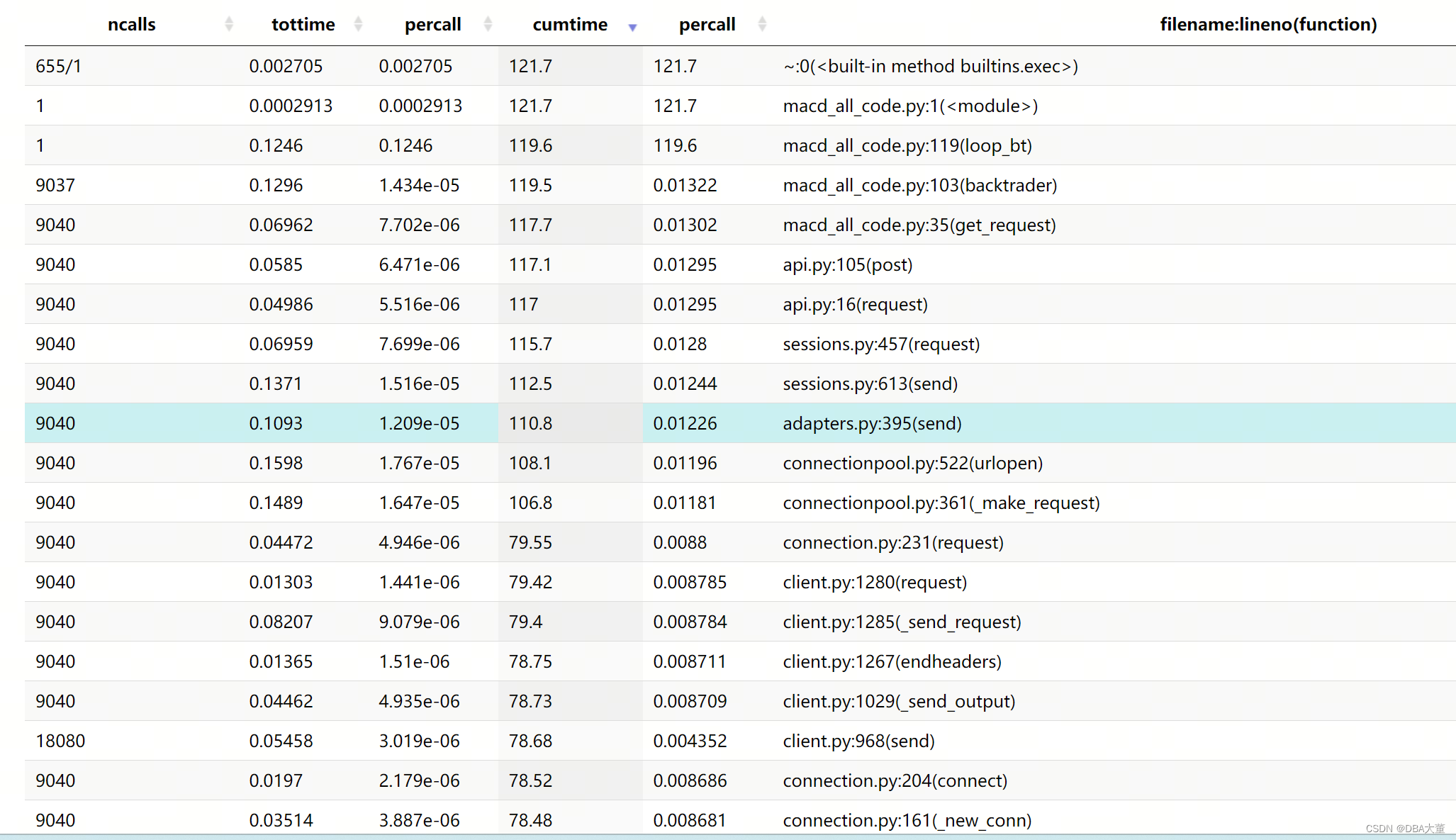Click tottime value 0.0002913

tap(291, 106)
